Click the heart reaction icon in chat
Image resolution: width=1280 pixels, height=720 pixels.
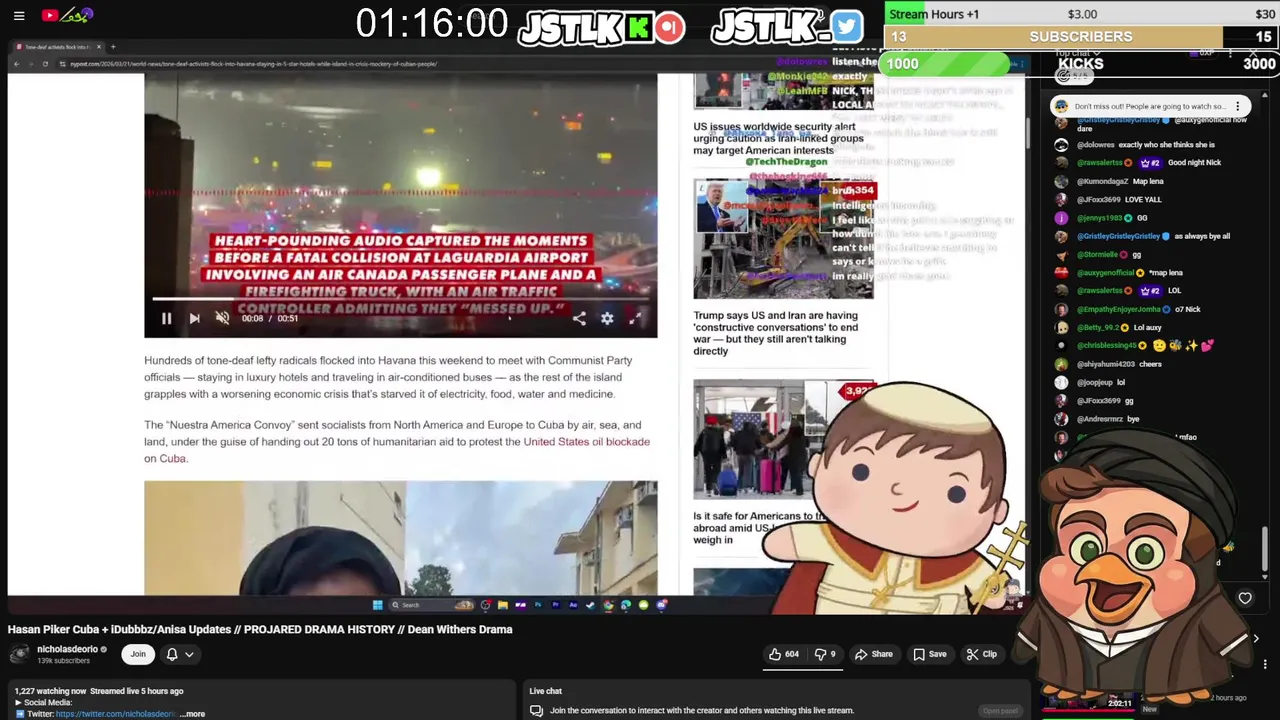[1245, 598]
